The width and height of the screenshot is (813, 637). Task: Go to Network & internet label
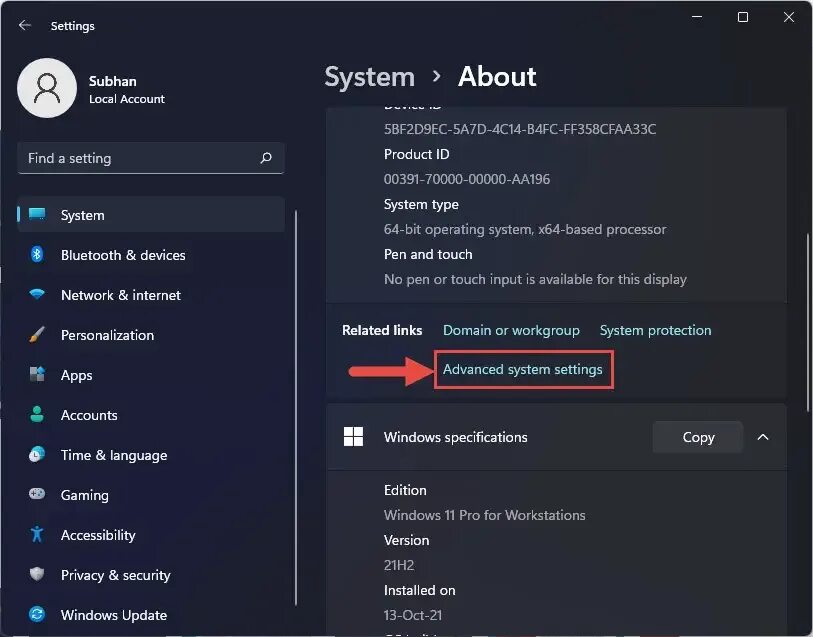coord(121,295)
